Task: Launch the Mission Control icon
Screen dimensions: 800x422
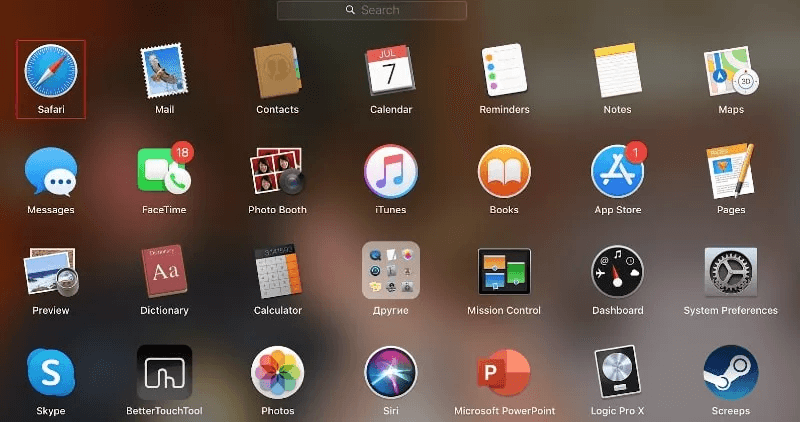Action: [x=504, y=271]
